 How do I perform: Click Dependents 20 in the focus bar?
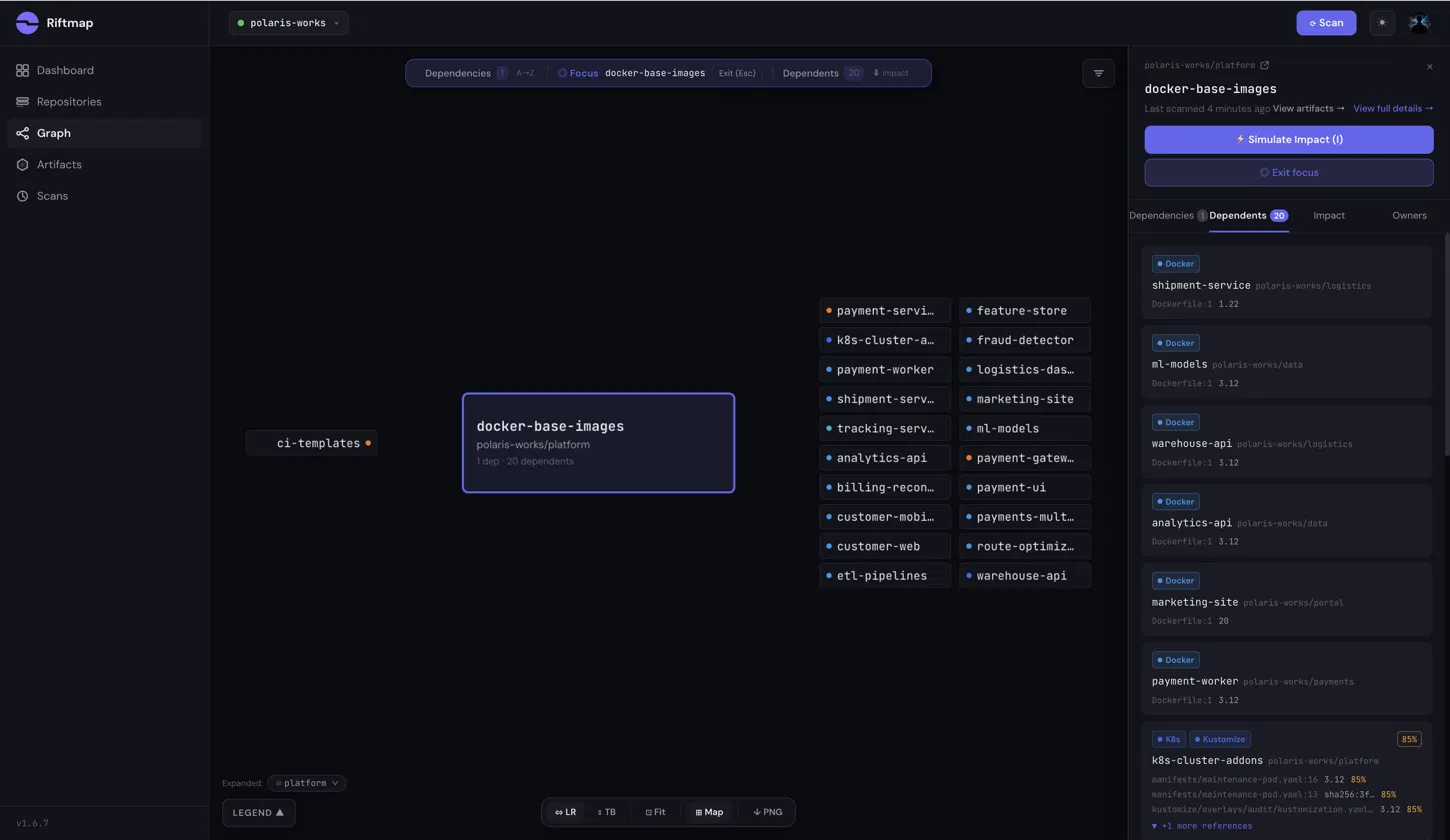point(822,73)
